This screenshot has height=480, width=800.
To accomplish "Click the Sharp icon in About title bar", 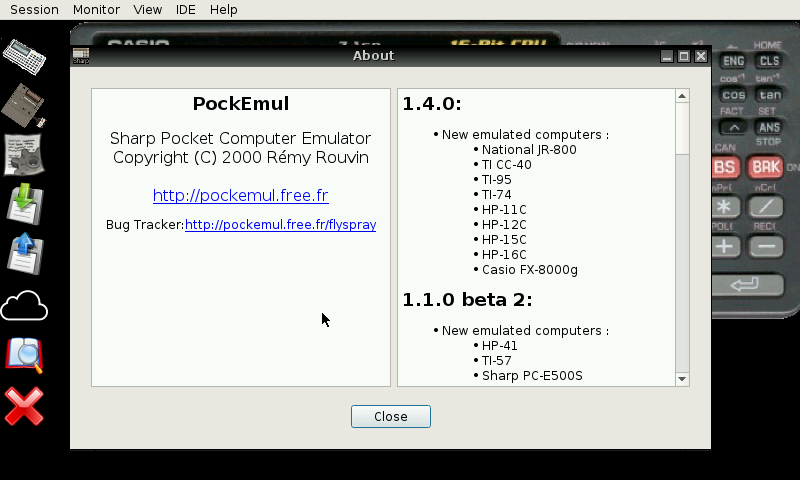I will click(81, 56).
